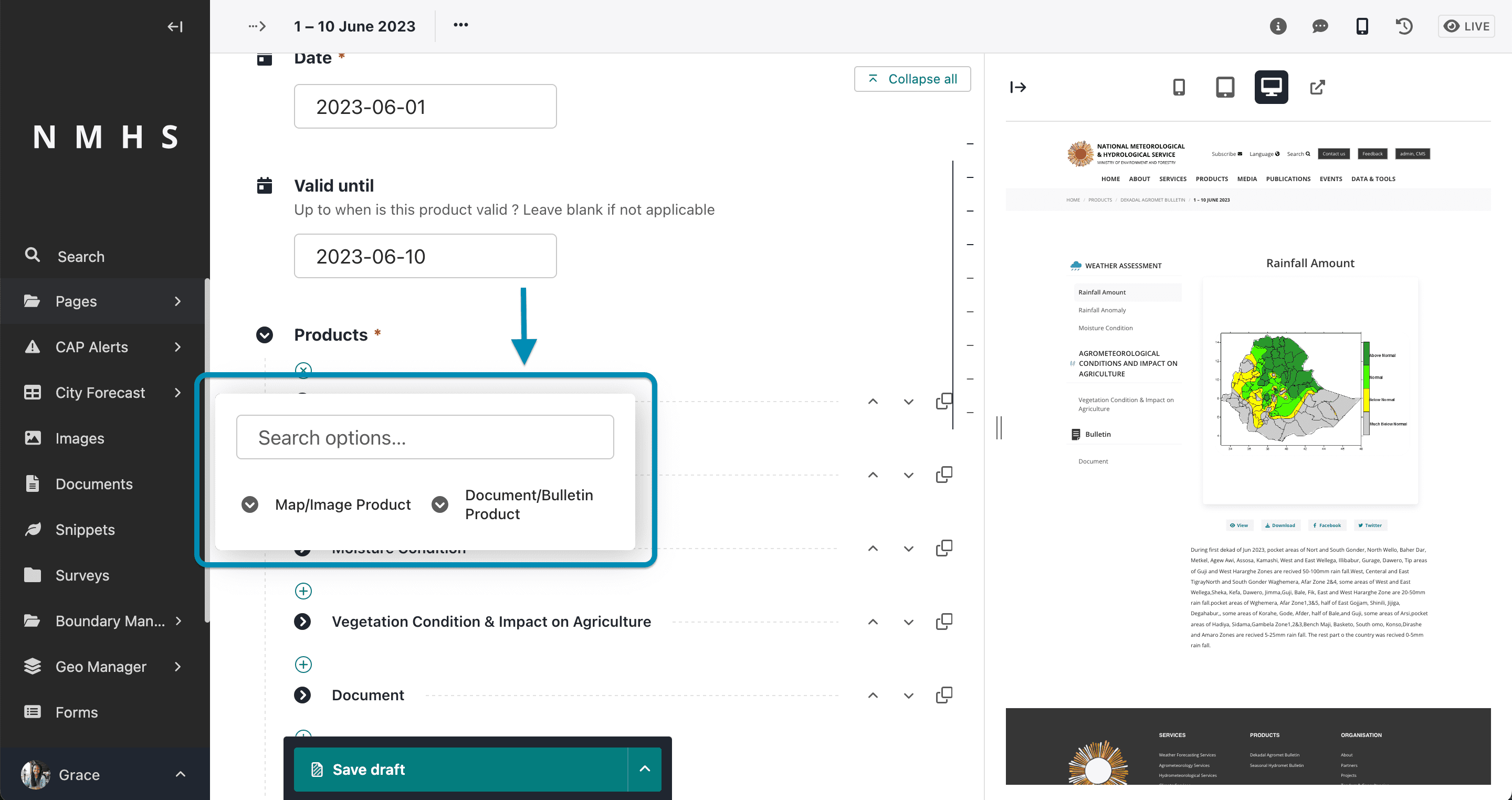Viewport: 1512px width, 800px height.
Task: Expand Vegetation Condition & Impact on Agriculture block
Action: click(302, 622)
